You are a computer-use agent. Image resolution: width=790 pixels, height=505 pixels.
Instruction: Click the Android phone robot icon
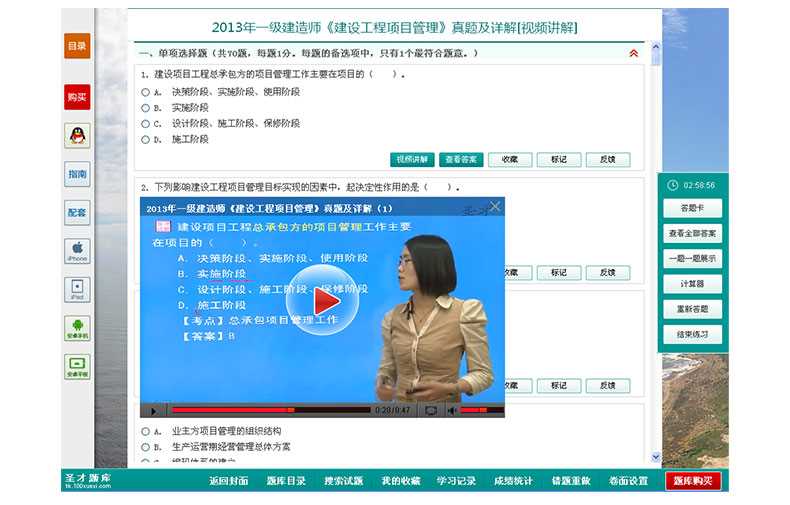[x=77, y=328]
